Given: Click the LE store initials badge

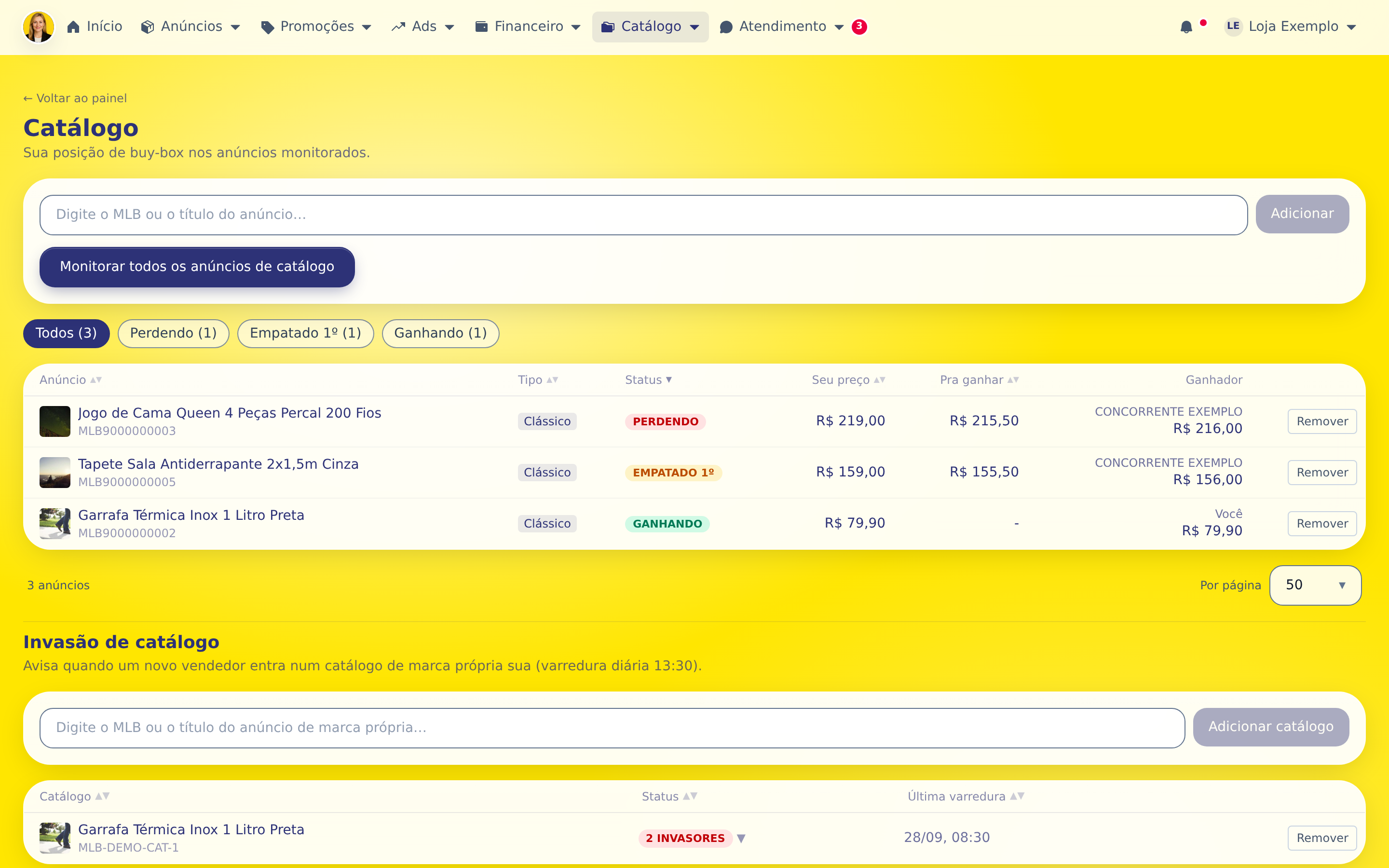Looking at the screenshot, I should point(1233,27).
